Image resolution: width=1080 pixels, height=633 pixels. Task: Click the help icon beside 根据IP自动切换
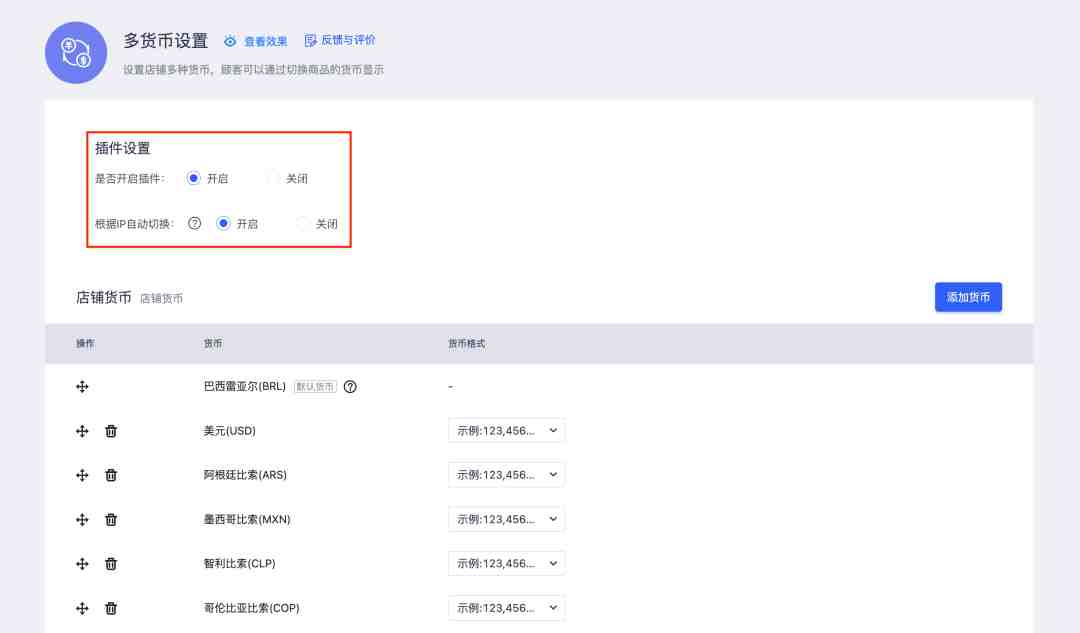(195, 223)
